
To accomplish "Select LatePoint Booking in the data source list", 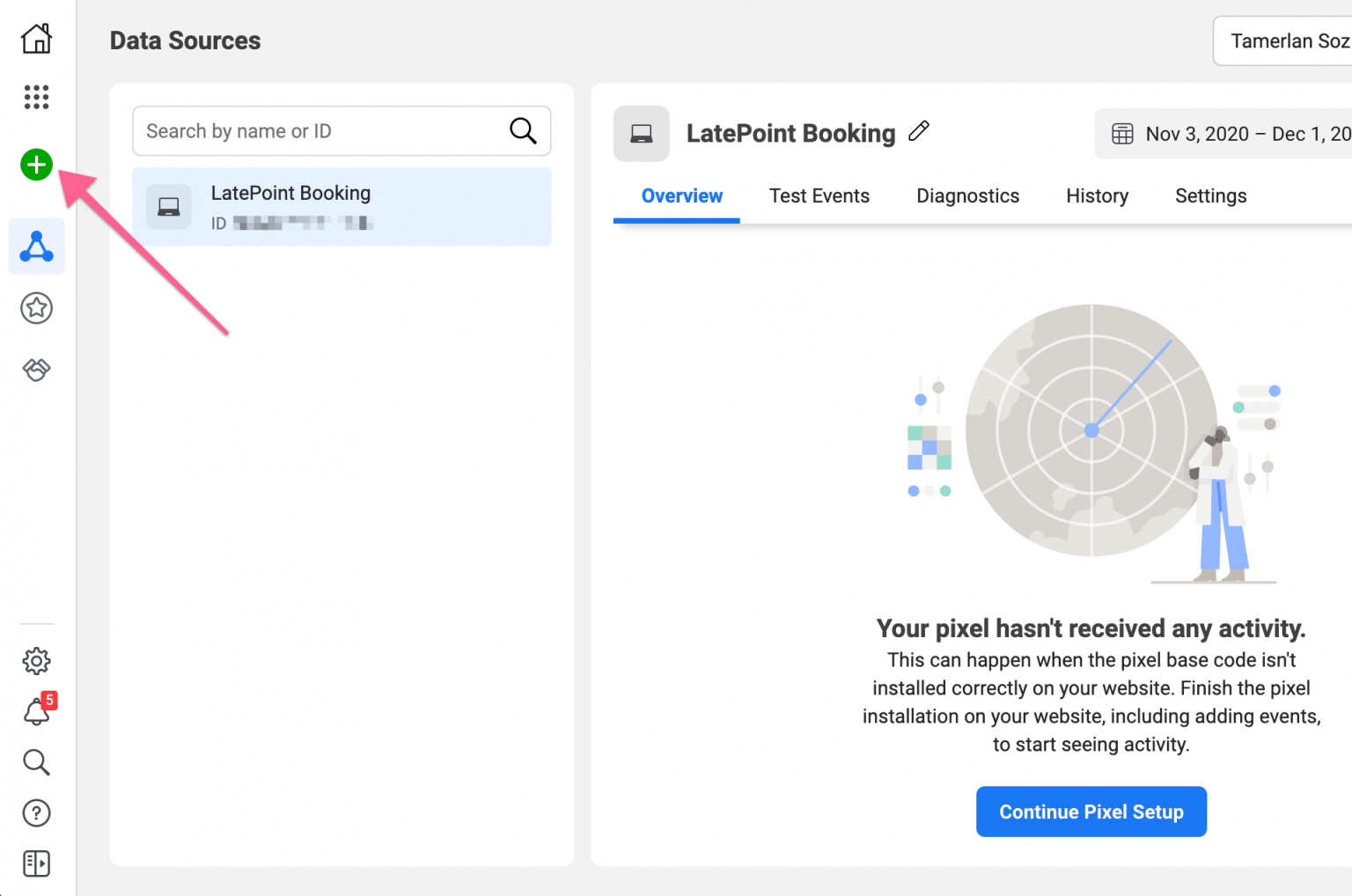I will tap(342, 207).
